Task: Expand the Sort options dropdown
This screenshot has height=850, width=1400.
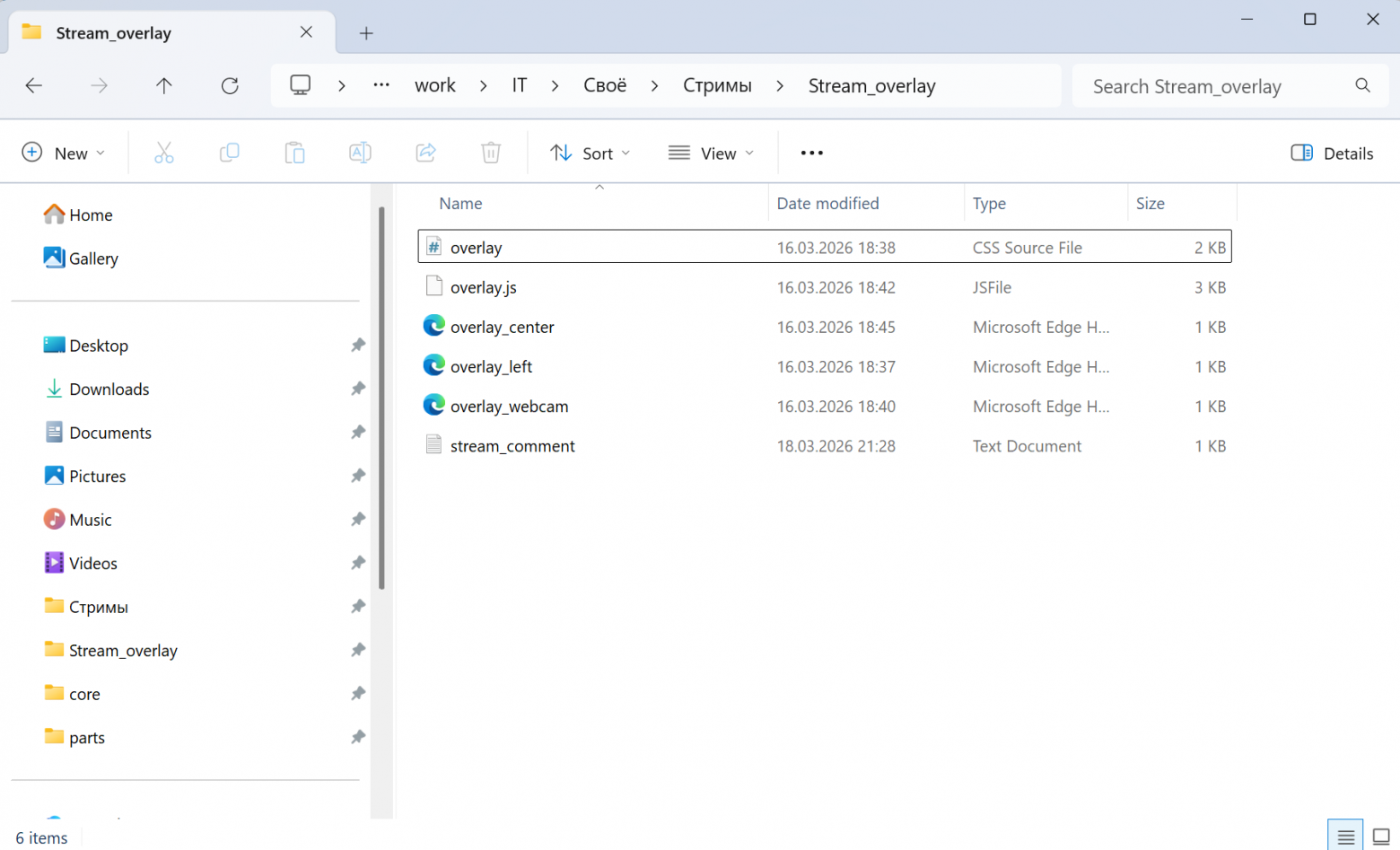Action: coord(590,153)
